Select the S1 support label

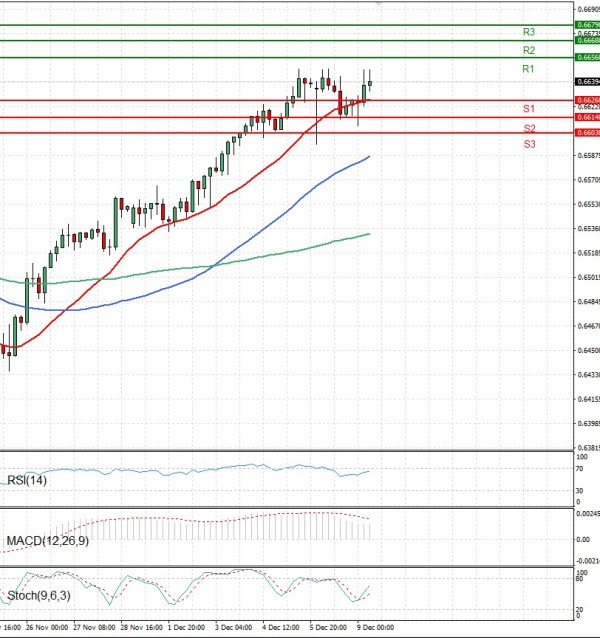[528, 108]
